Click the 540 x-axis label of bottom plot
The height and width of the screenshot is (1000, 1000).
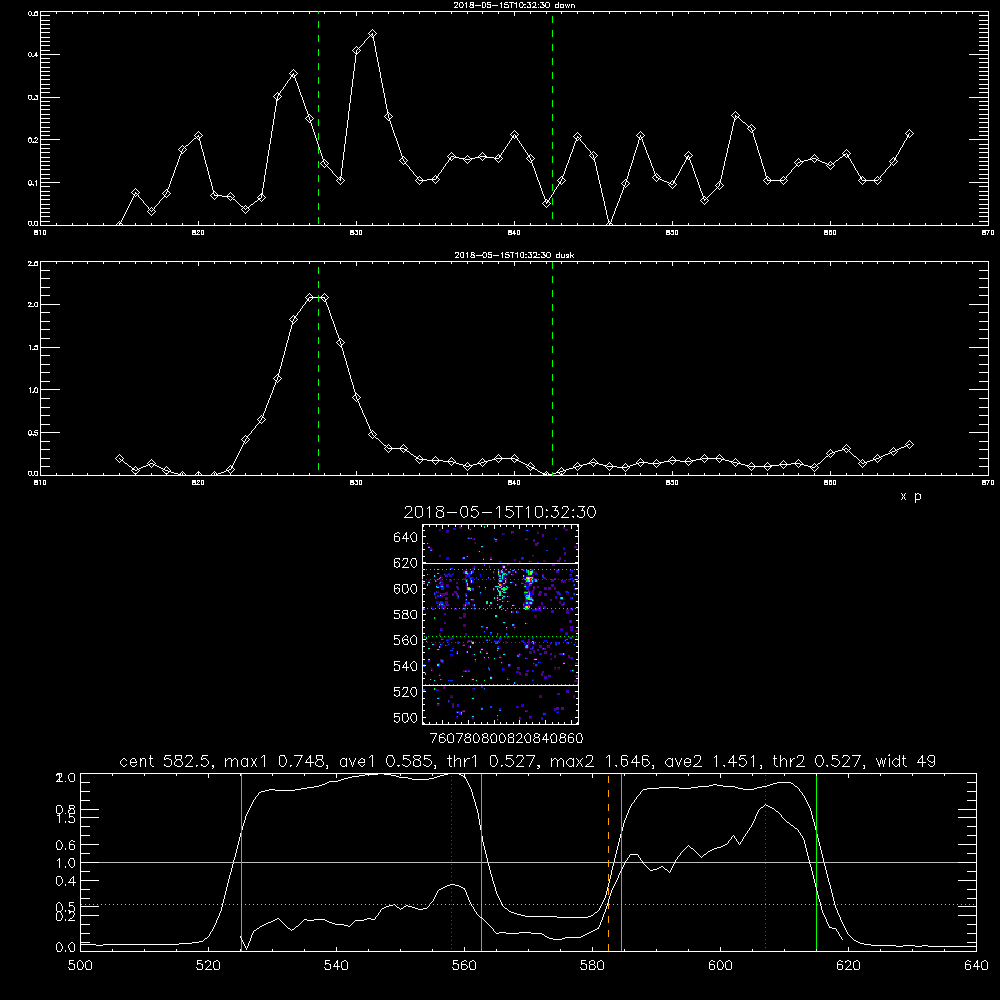click(336, 966)
